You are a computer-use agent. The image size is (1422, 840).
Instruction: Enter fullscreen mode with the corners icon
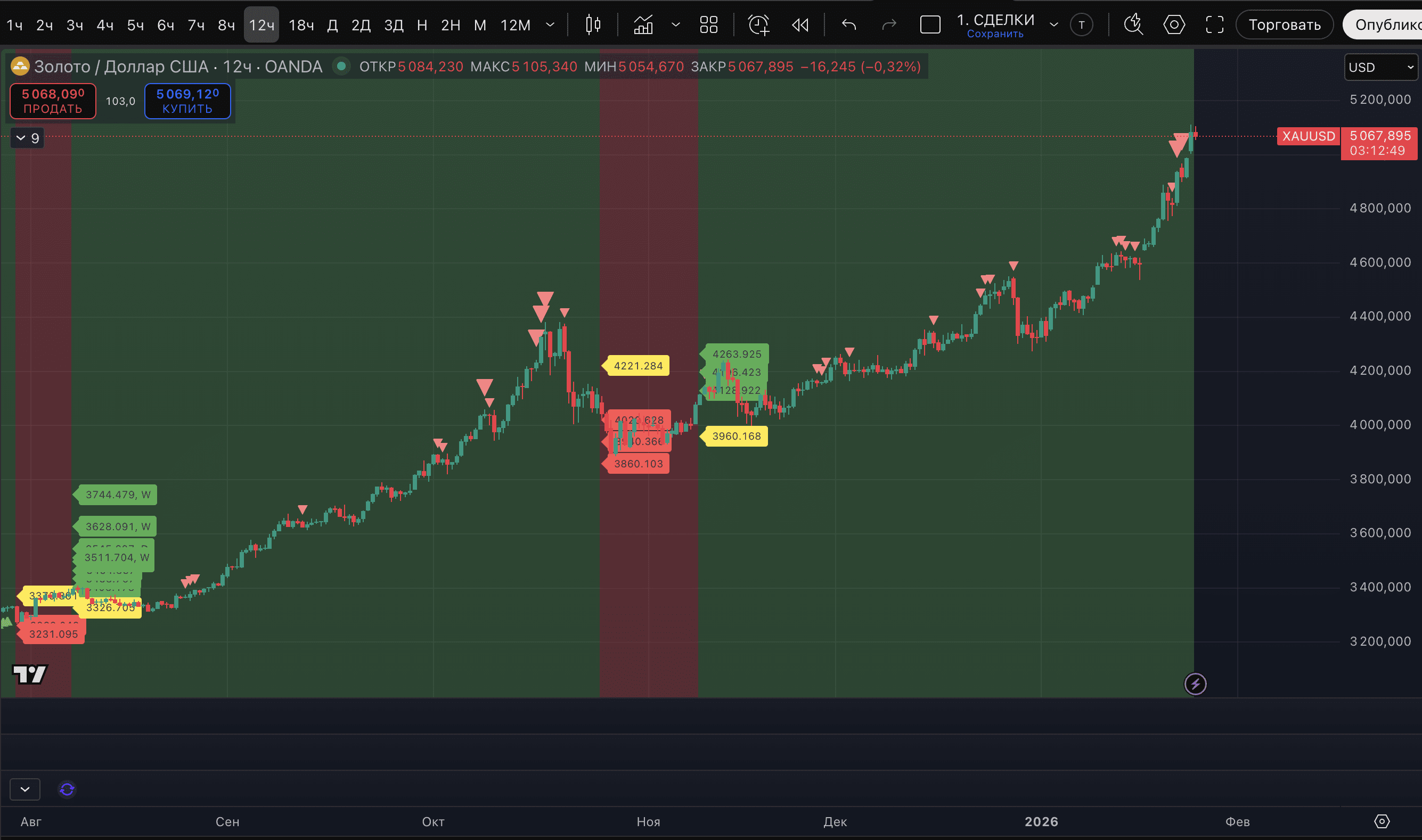coord(1214,25)
